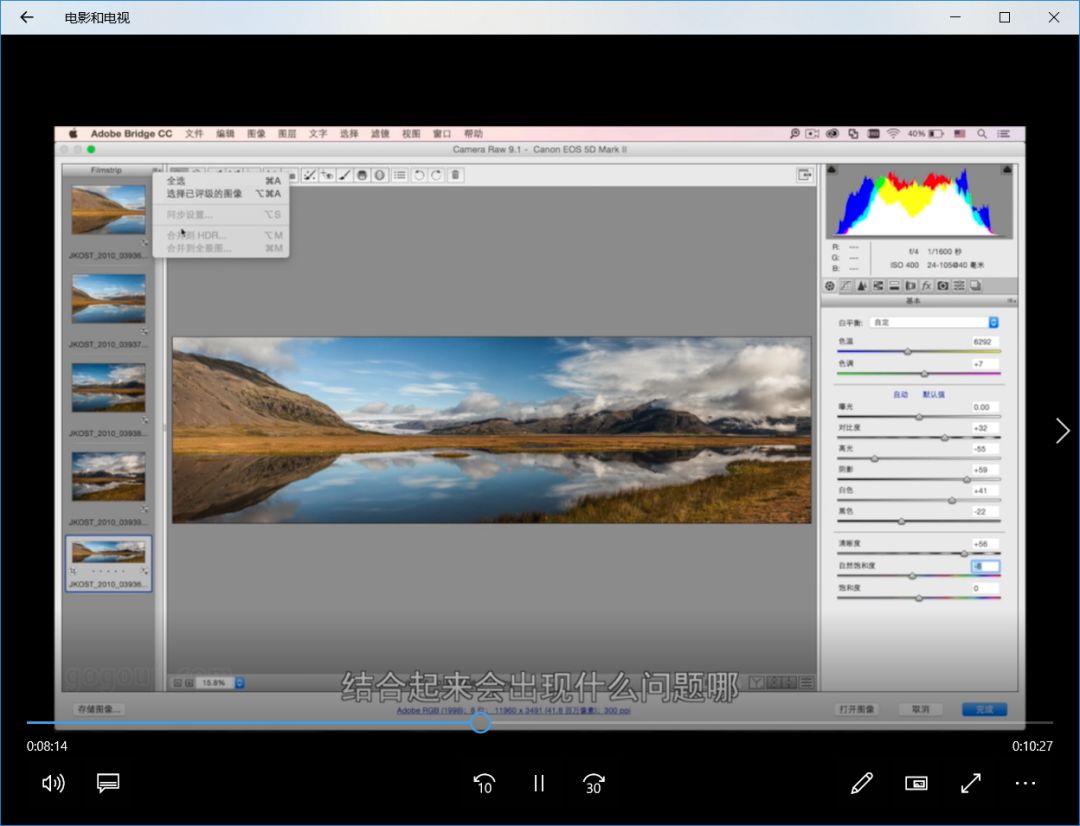The image size is (1080, 826).
Task: Click the 存储图像 button
Action: point(99,709)
